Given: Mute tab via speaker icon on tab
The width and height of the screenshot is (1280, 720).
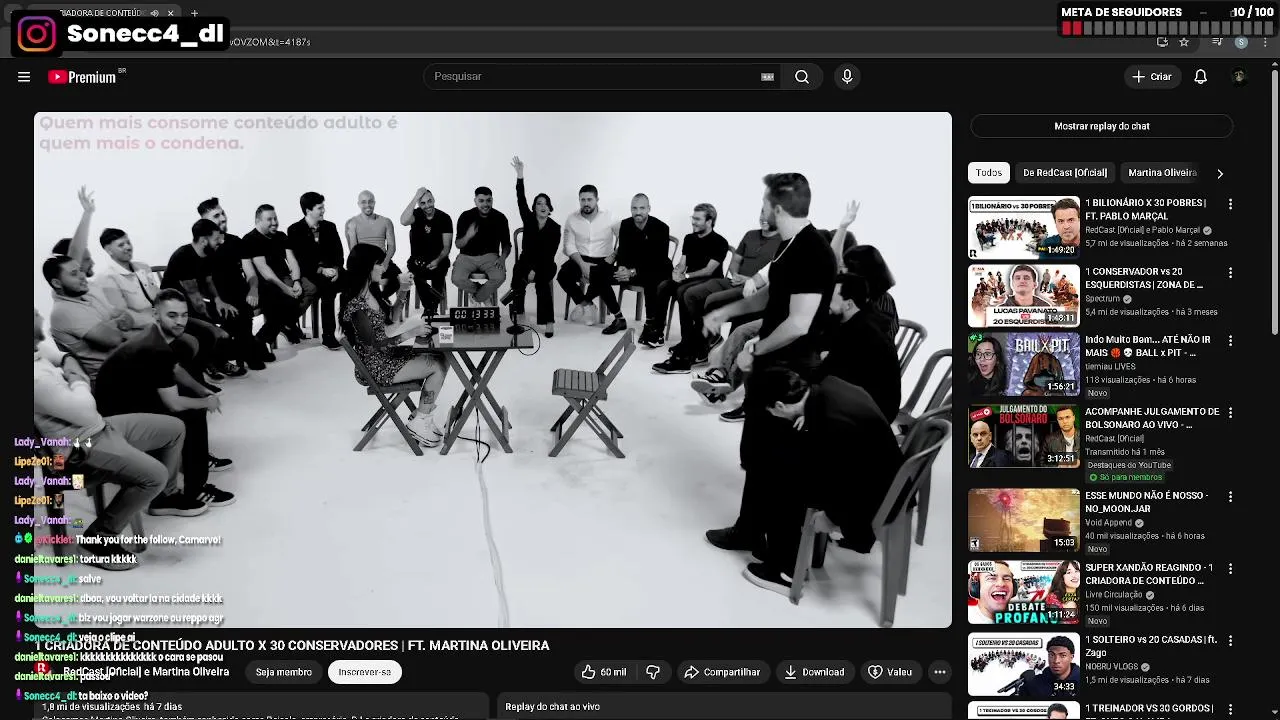Looking at the screenshot, I should [x=154, y=13].
